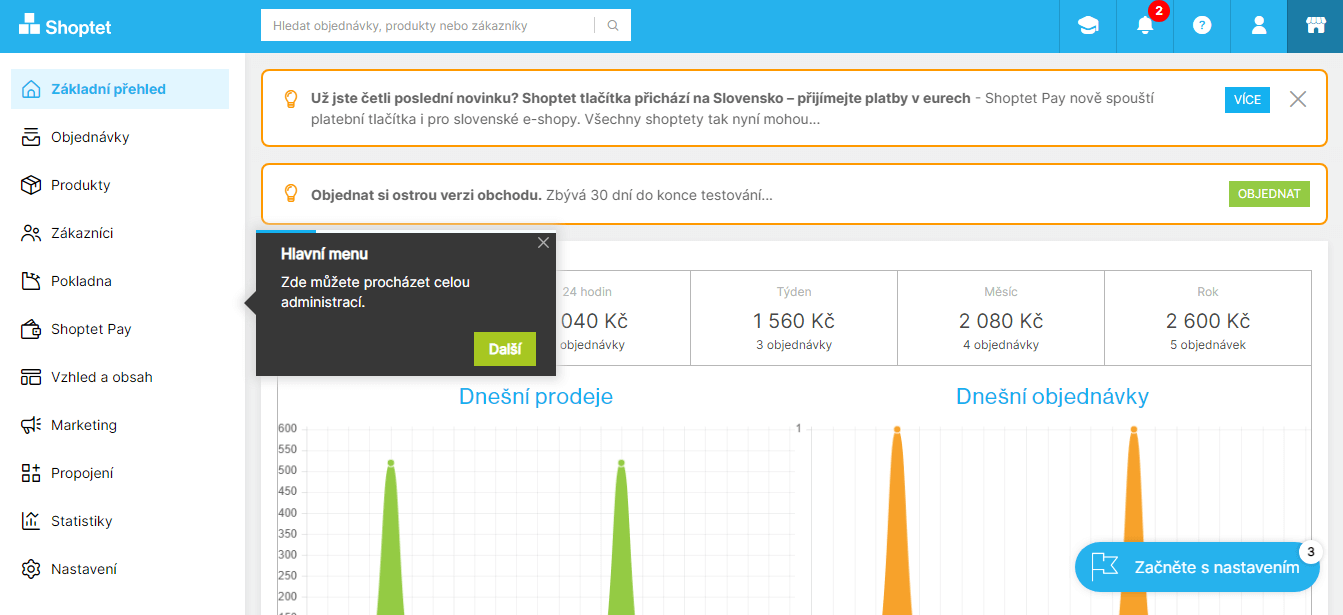Screen dimensions: 1343x615
Task: Open Pokladna menu item
Action: (x=120, y=281)
